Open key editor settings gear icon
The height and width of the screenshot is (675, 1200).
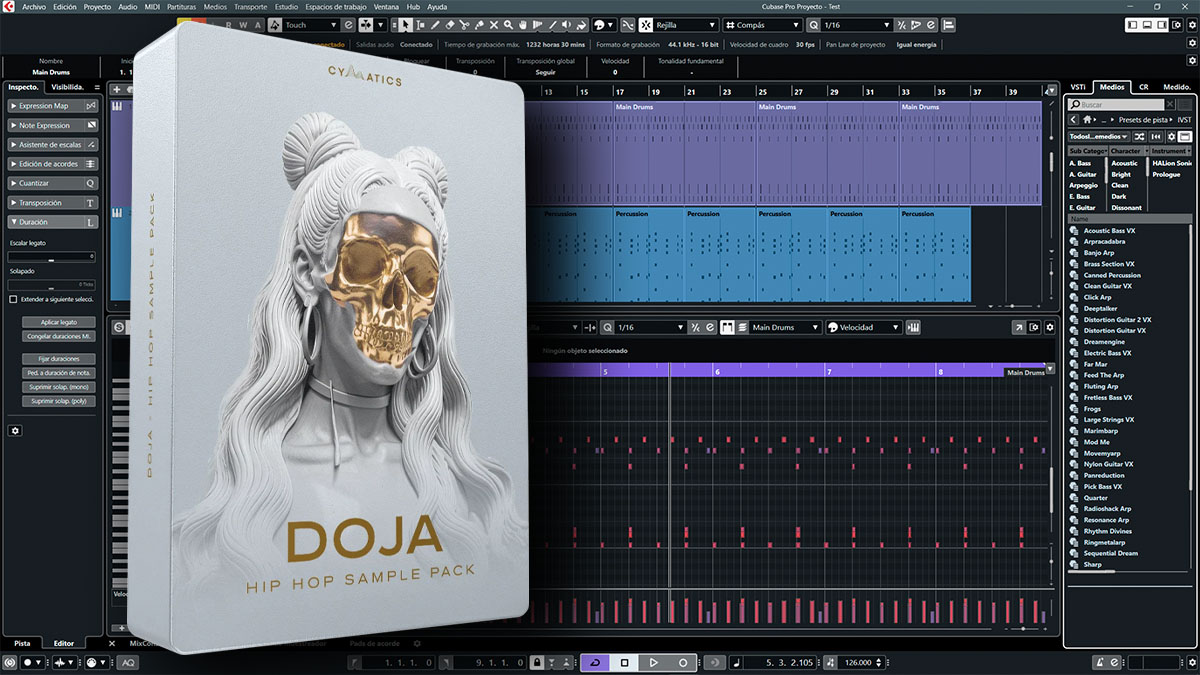pyautogui.click(x=1050, y=327)
